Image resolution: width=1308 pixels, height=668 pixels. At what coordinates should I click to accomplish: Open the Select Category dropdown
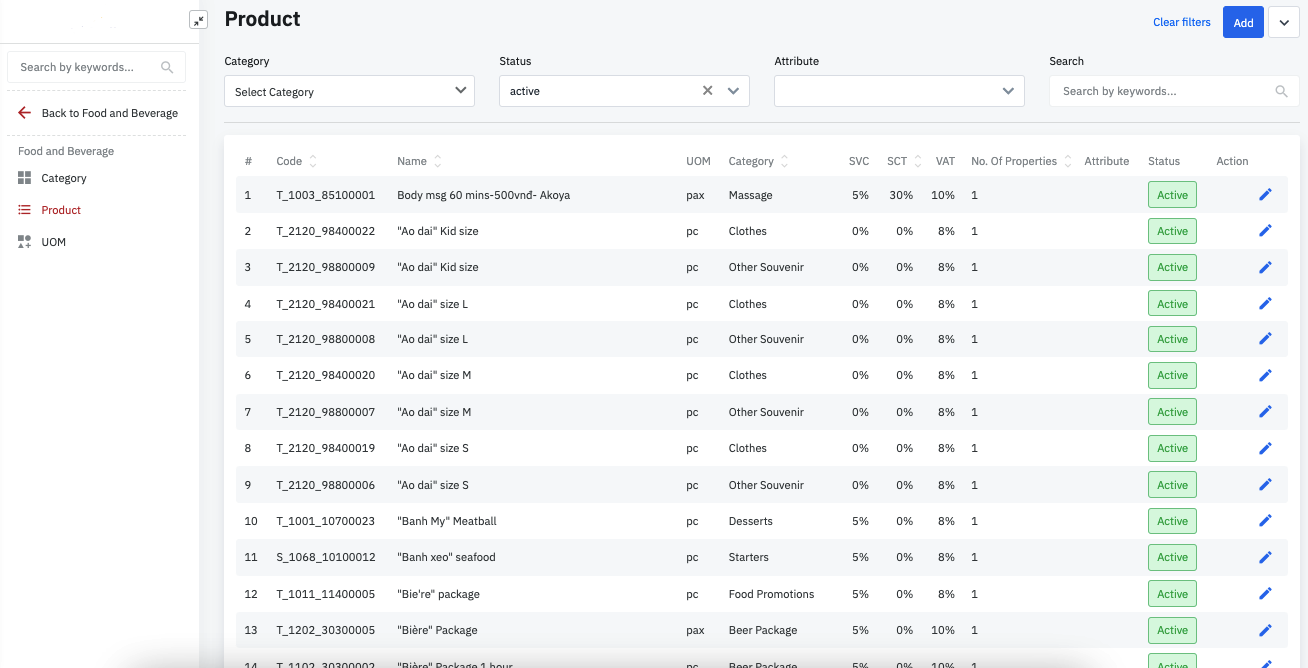pyautogui.click(x=460, y=91)
